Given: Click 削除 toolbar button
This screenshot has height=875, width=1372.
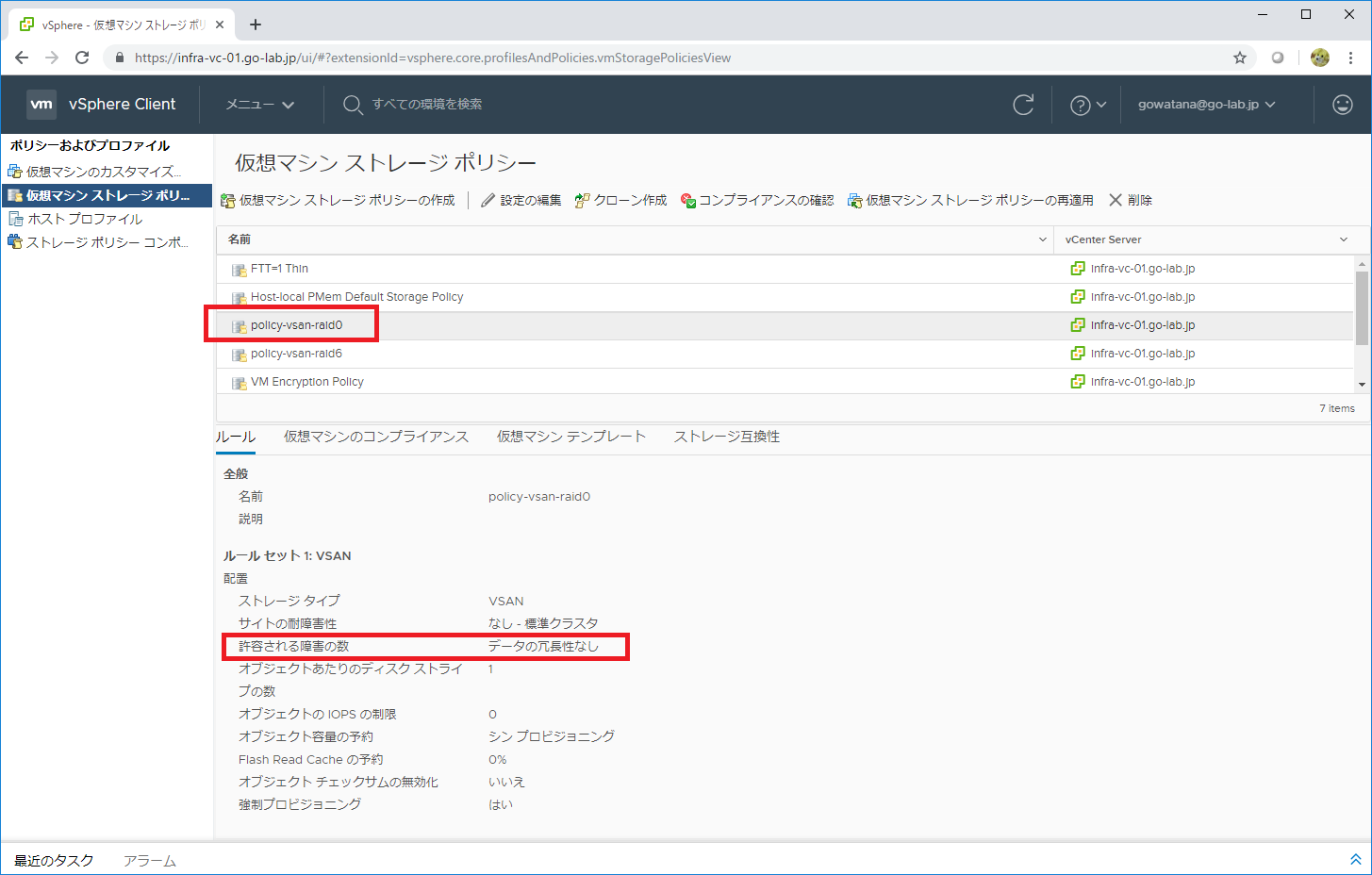Looking at the screenshot, I should click(x=1131, y=200).
